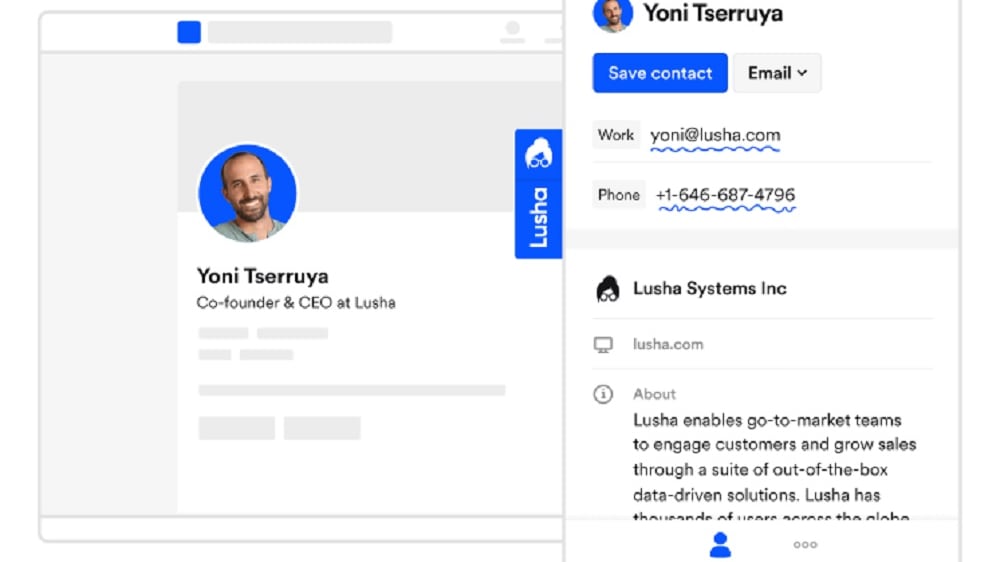1000x562 pixels.
Task: Click the Lusha Systems Inc company name
Action: pyautogui.click(x=709, y=288)
